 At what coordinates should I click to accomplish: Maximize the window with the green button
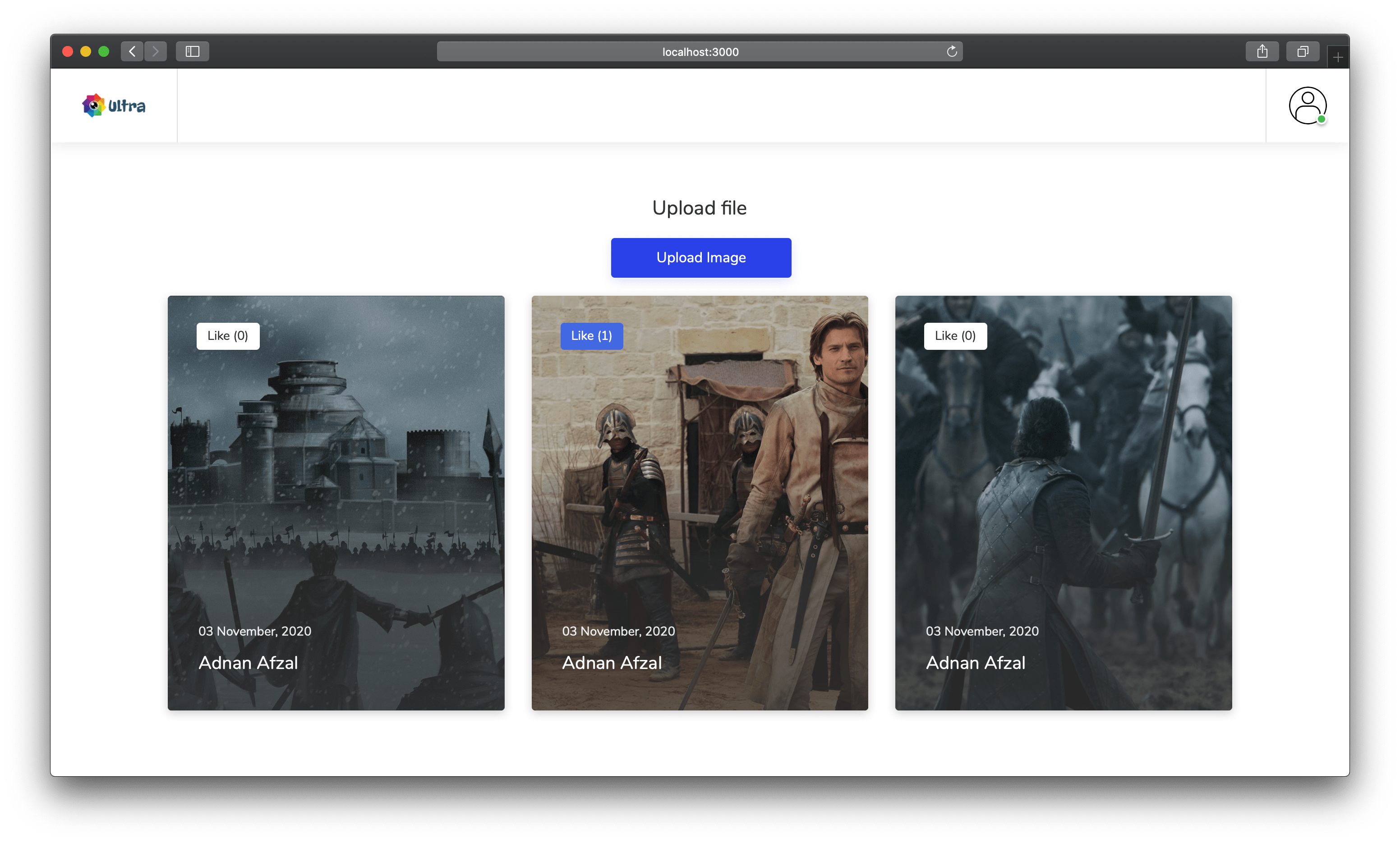click(103, 52)
